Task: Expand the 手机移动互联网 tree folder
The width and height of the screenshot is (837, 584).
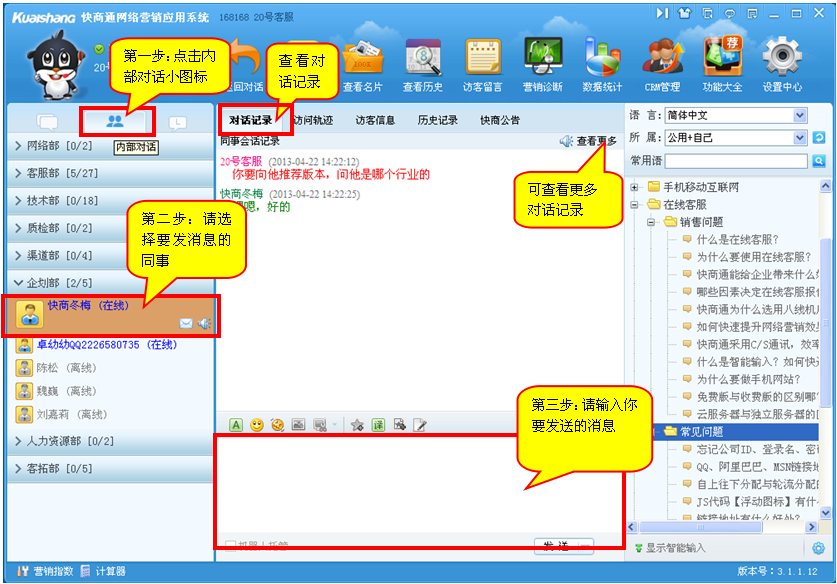Action: click(635, 187)
